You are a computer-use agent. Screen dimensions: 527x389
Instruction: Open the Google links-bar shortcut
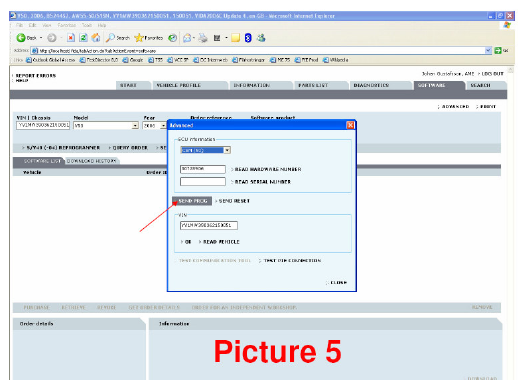pyautogui.click(x=133, y=60)
